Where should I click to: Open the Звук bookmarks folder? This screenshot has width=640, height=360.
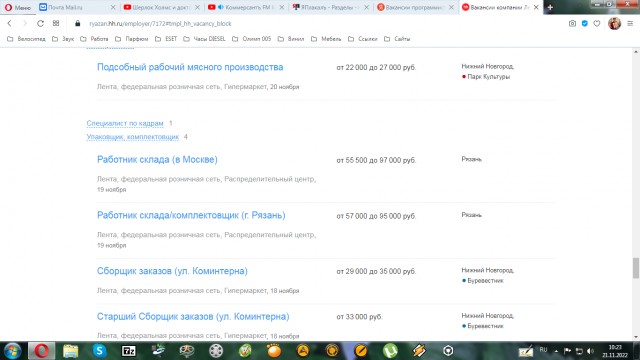[x=63, y=39]
